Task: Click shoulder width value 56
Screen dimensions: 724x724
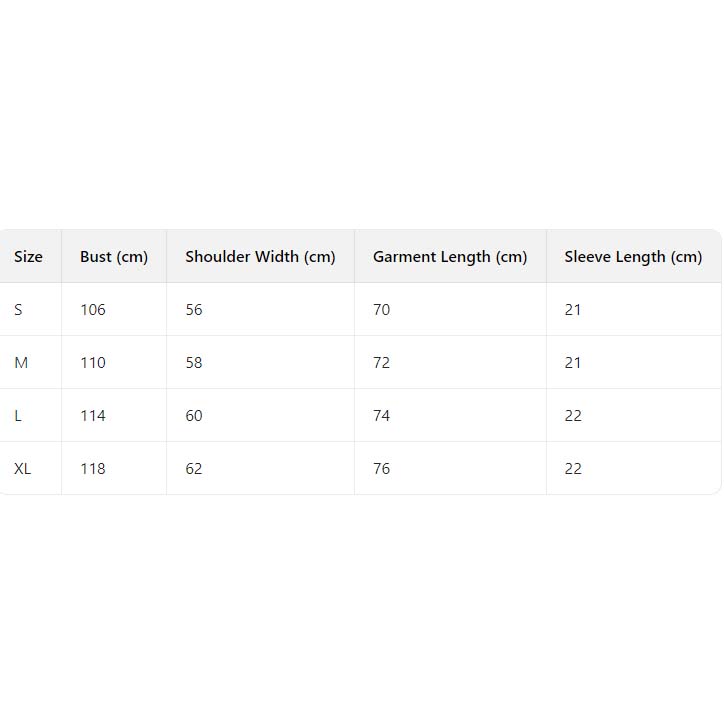Action: [194, 310]
